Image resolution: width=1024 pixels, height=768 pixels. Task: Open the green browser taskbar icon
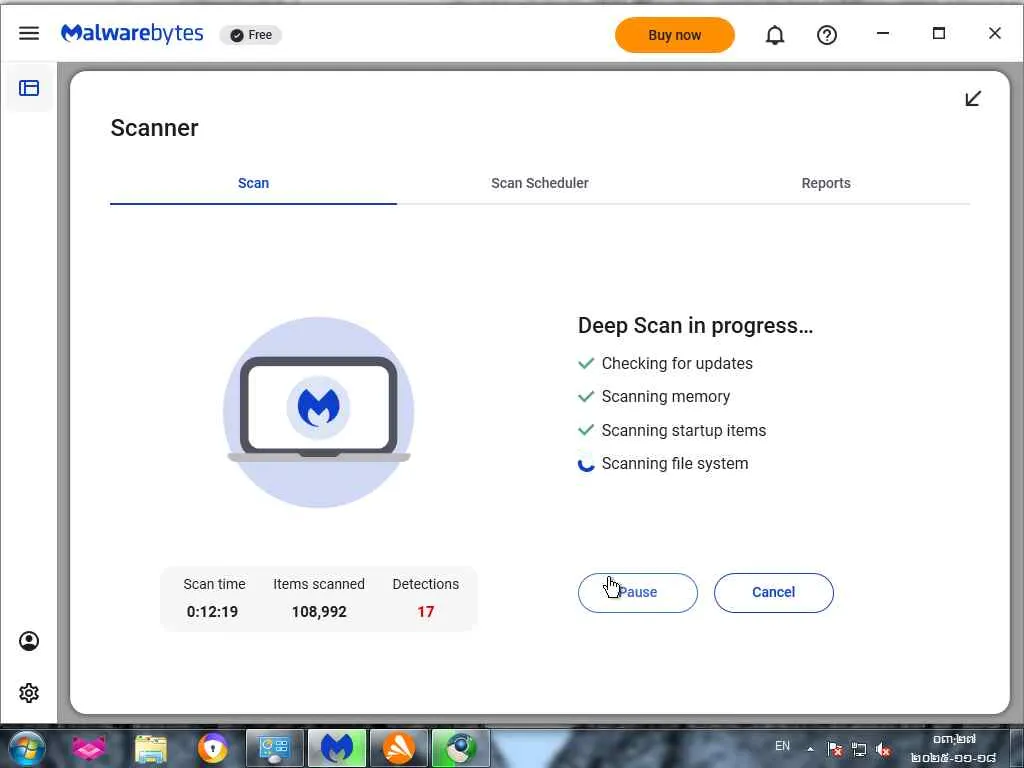point(460,748)
